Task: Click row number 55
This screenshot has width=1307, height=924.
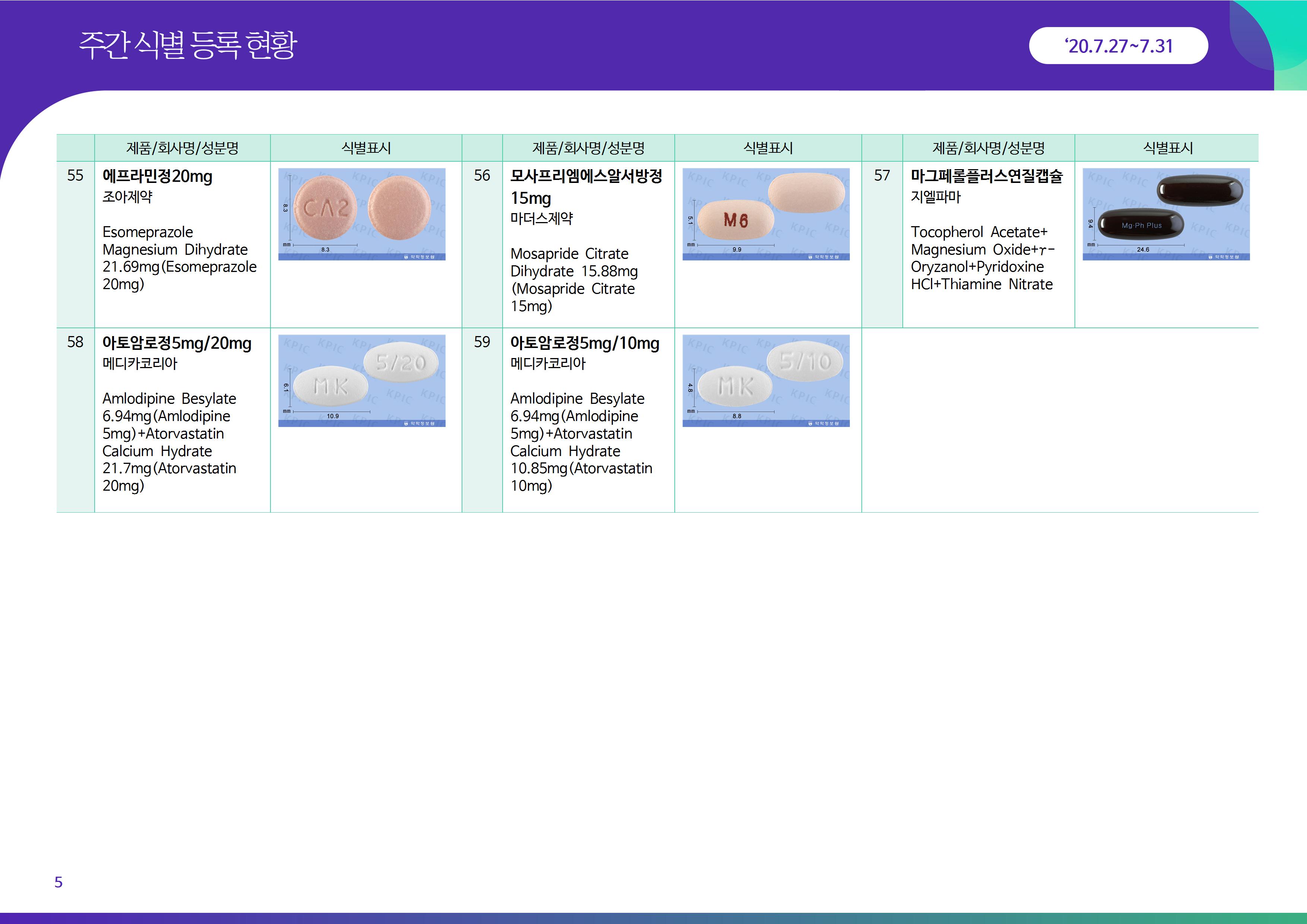Action: tap(75, 175)
